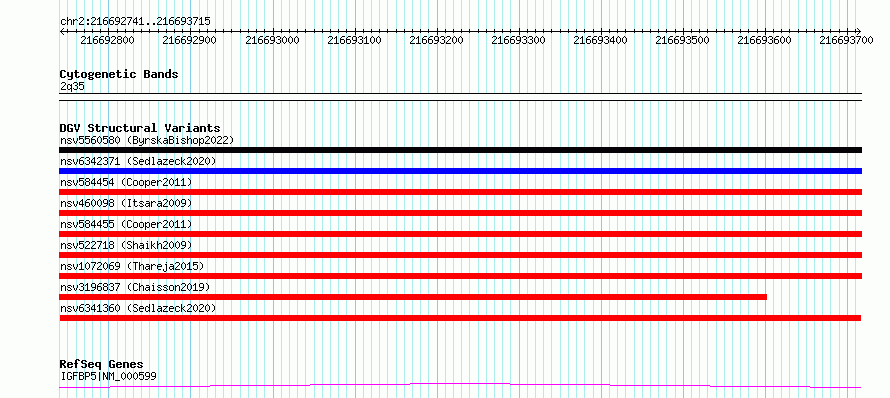The width and height of the screenshot is (890, 398).
Task: Click ruler position 216692900
Action: click(190, 40)
